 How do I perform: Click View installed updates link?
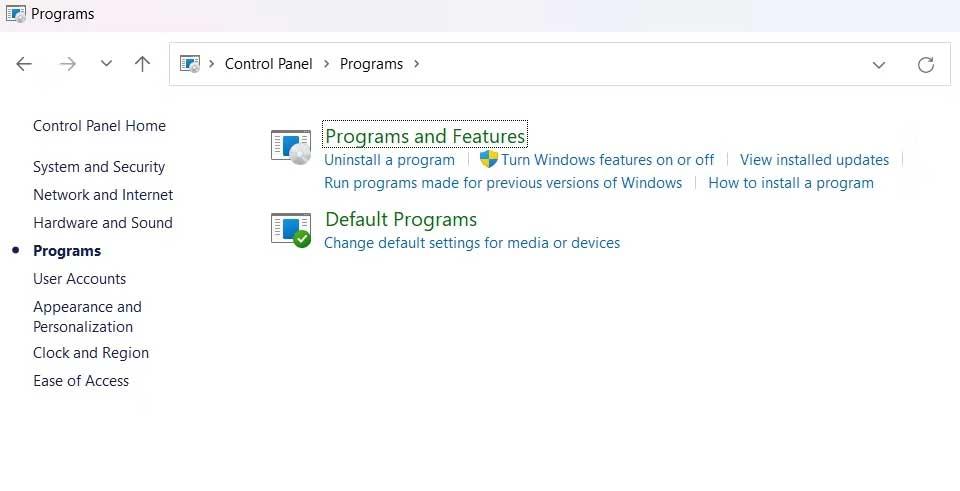tap(814, 160)
